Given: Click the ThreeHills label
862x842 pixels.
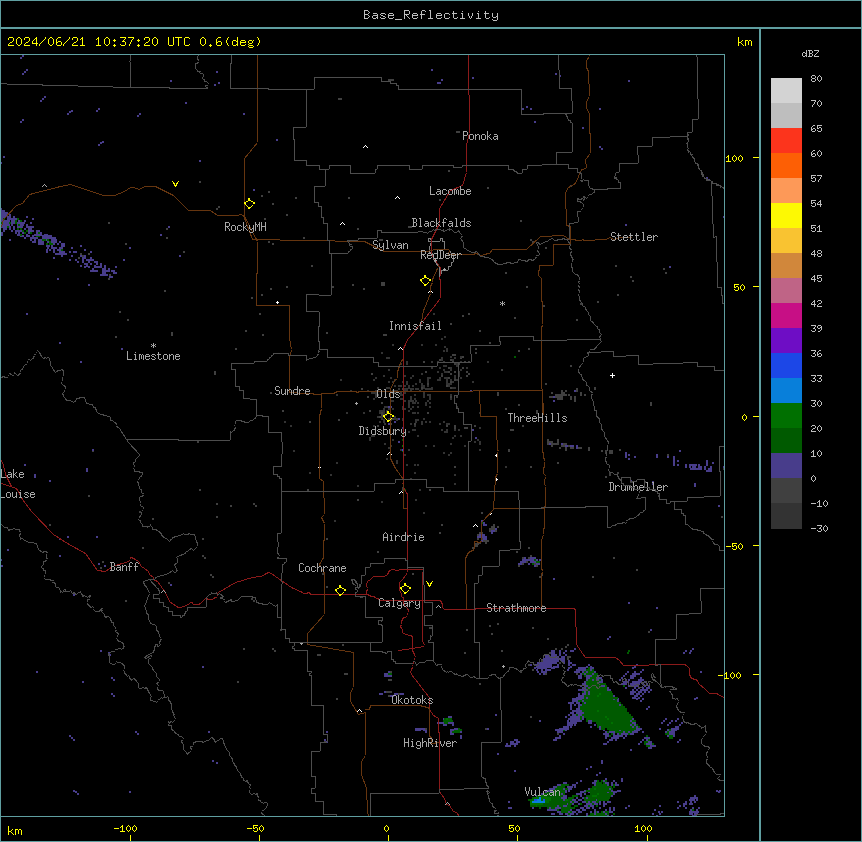Looking at the screenshot, I should point(537,418).
